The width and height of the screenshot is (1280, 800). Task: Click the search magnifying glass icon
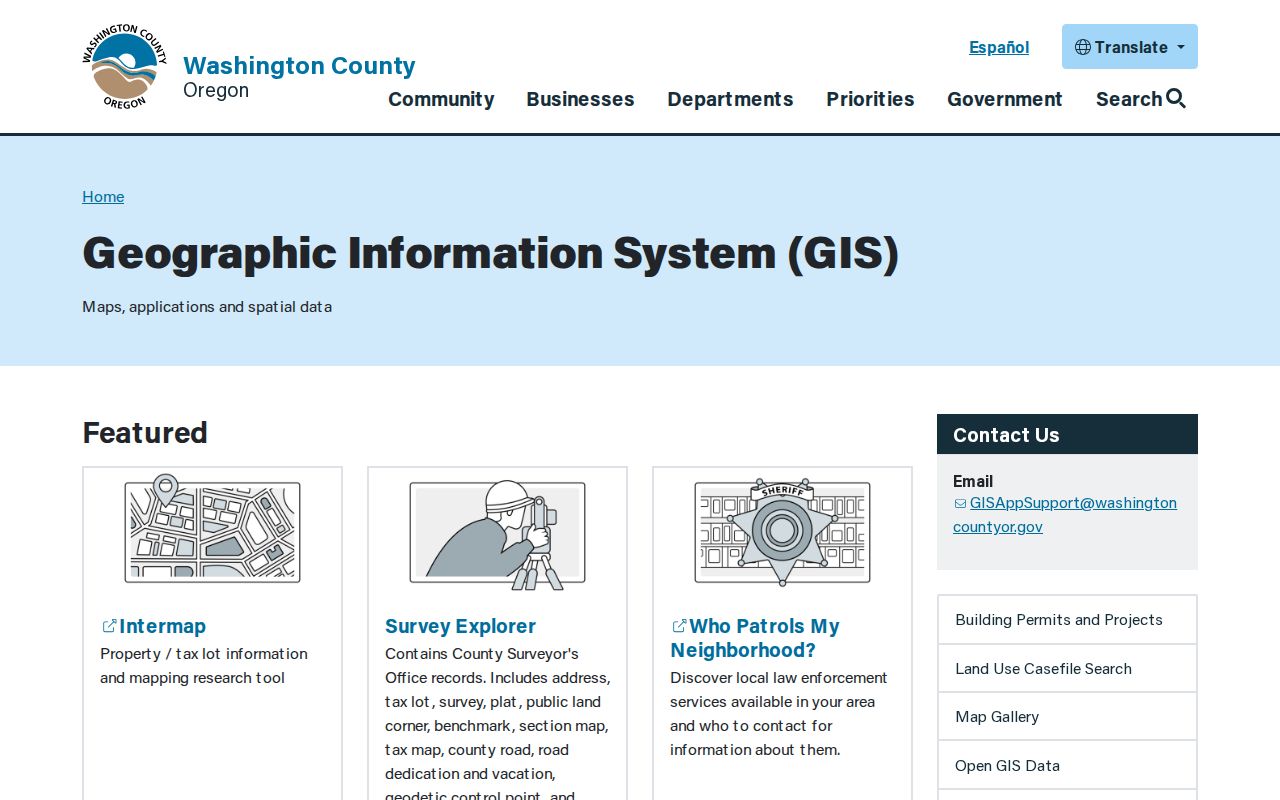[1176, 98]
